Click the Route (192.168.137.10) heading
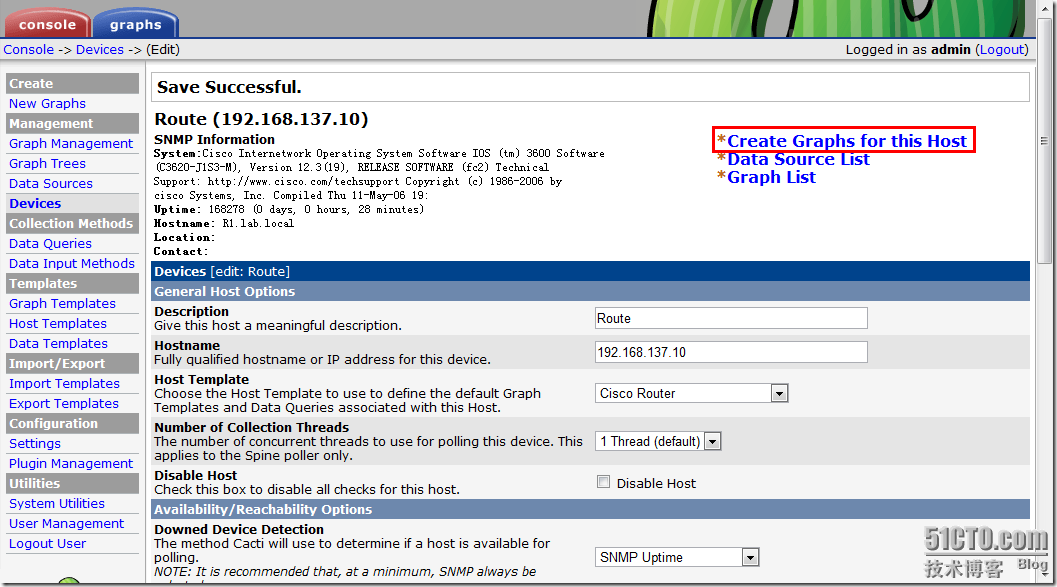The height and width of the screenshot is (587, 1057). tap(261, 119)
